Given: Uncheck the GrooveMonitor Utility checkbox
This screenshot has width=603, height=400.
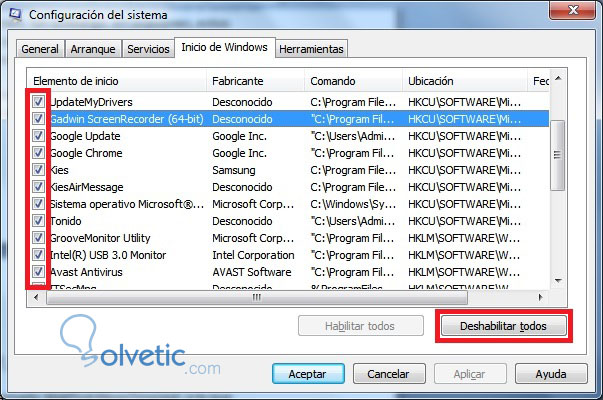Looking at the screenshot, I should pyautogui.click(x=38, y=238).
